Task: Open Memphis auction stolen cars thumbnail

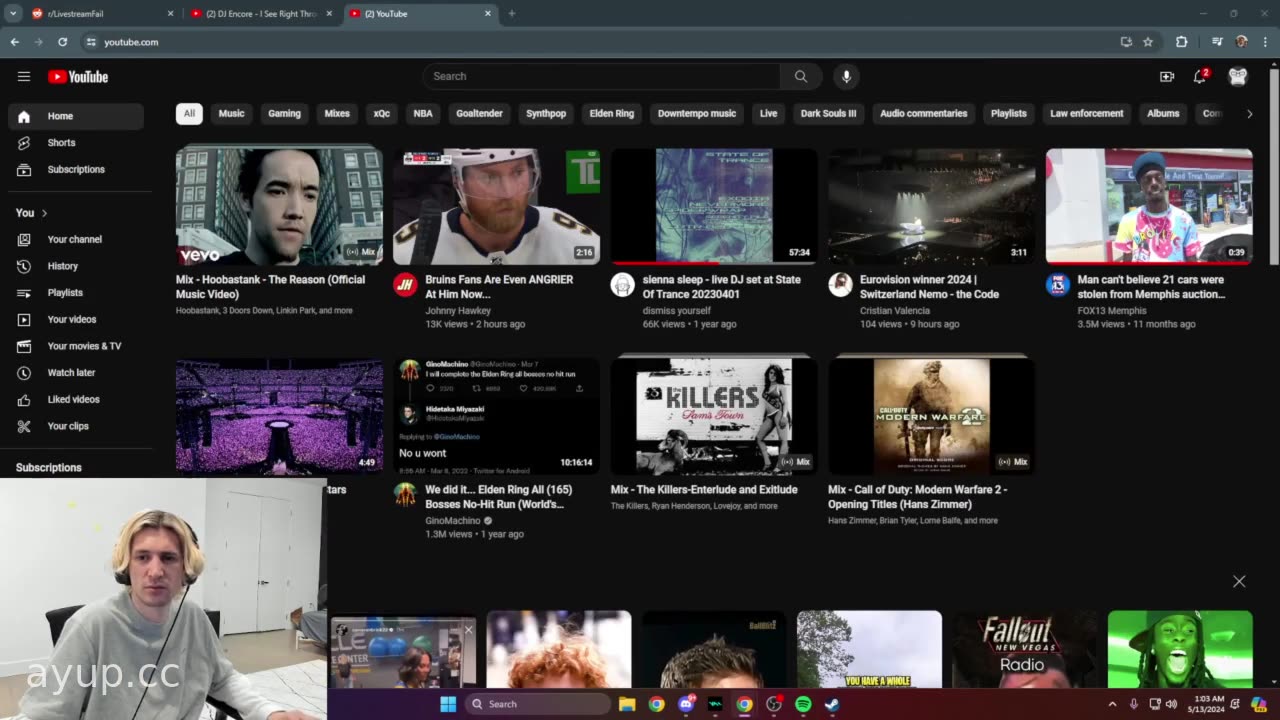Action: (1149, 206)
